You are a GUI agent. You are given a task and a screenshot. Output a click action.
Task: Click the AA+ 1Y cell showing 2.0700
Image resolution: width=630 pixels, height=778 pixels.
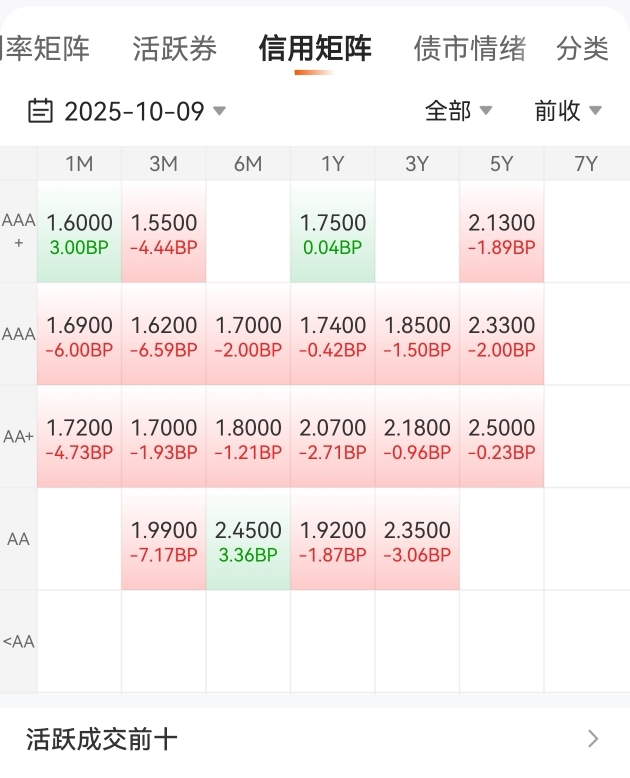[333, 437]
